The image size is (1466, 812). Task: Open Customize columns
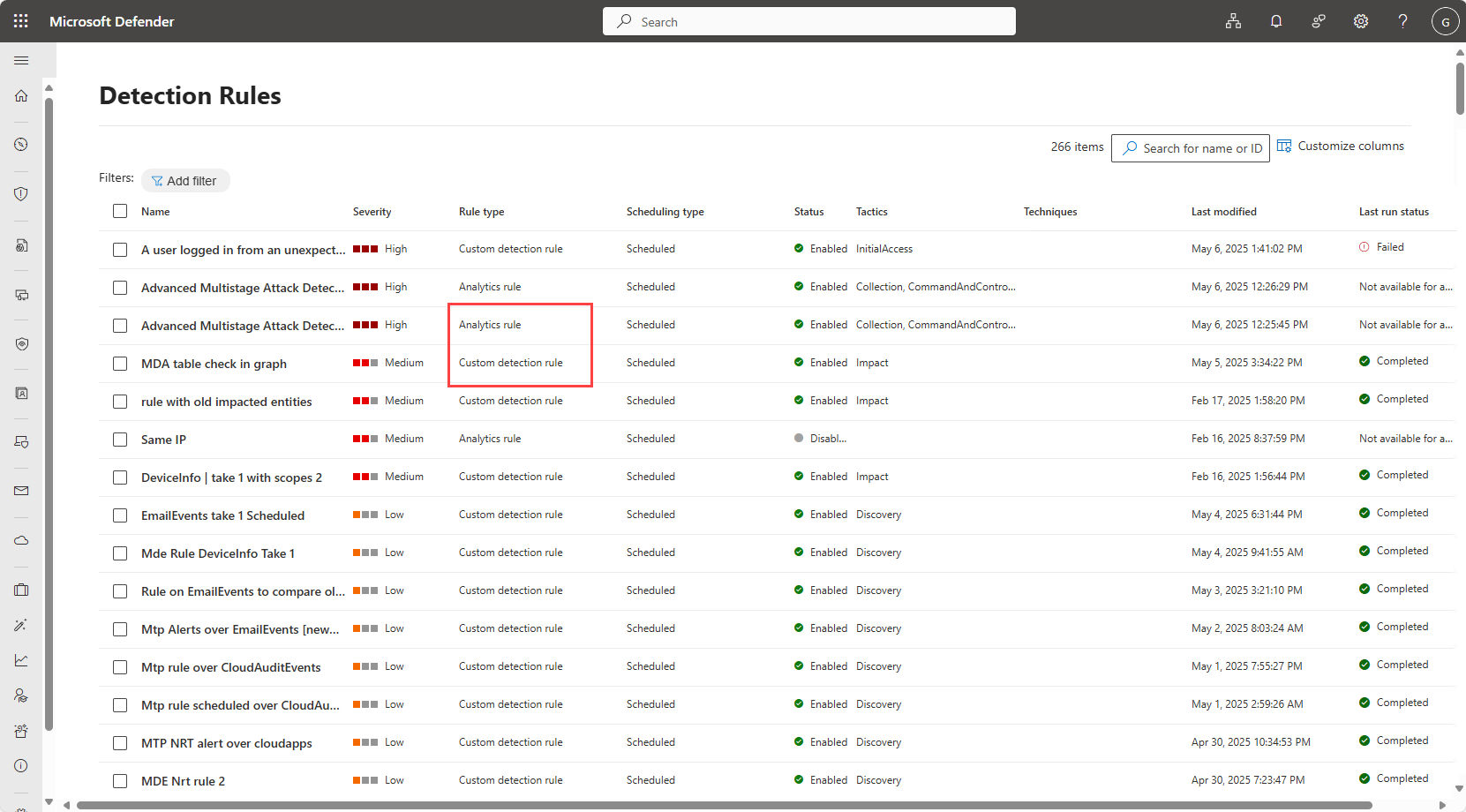[x=1341, y=147]
